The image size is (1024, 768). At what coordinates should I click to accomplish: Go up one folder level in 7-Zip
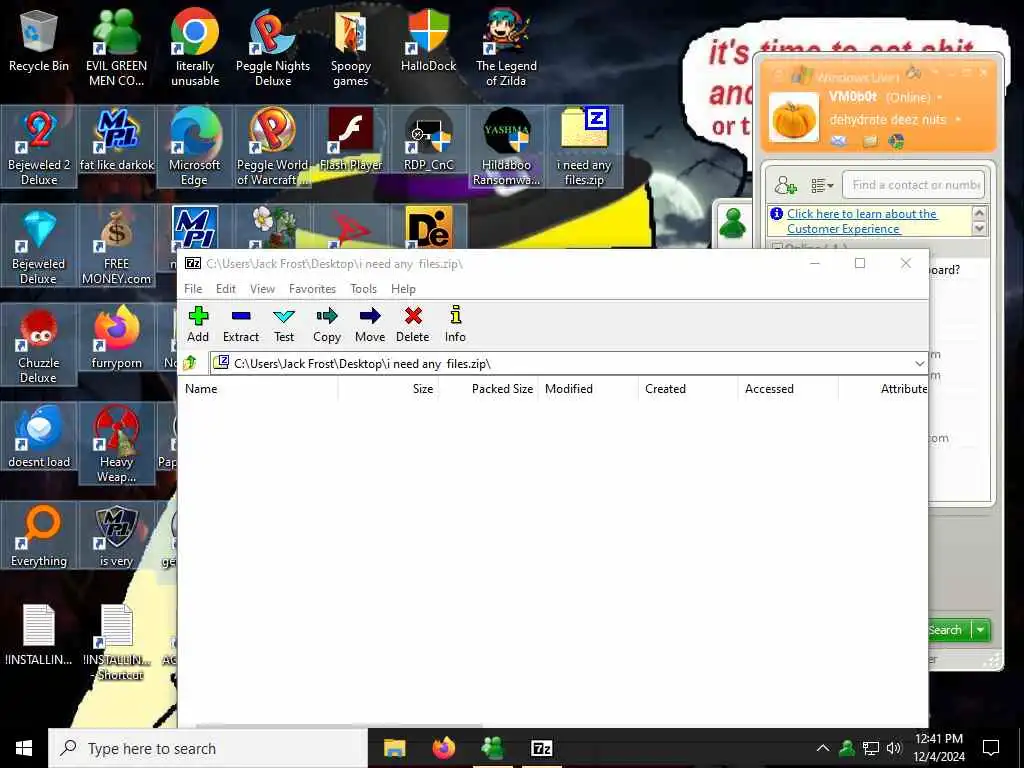coord(191,363)
